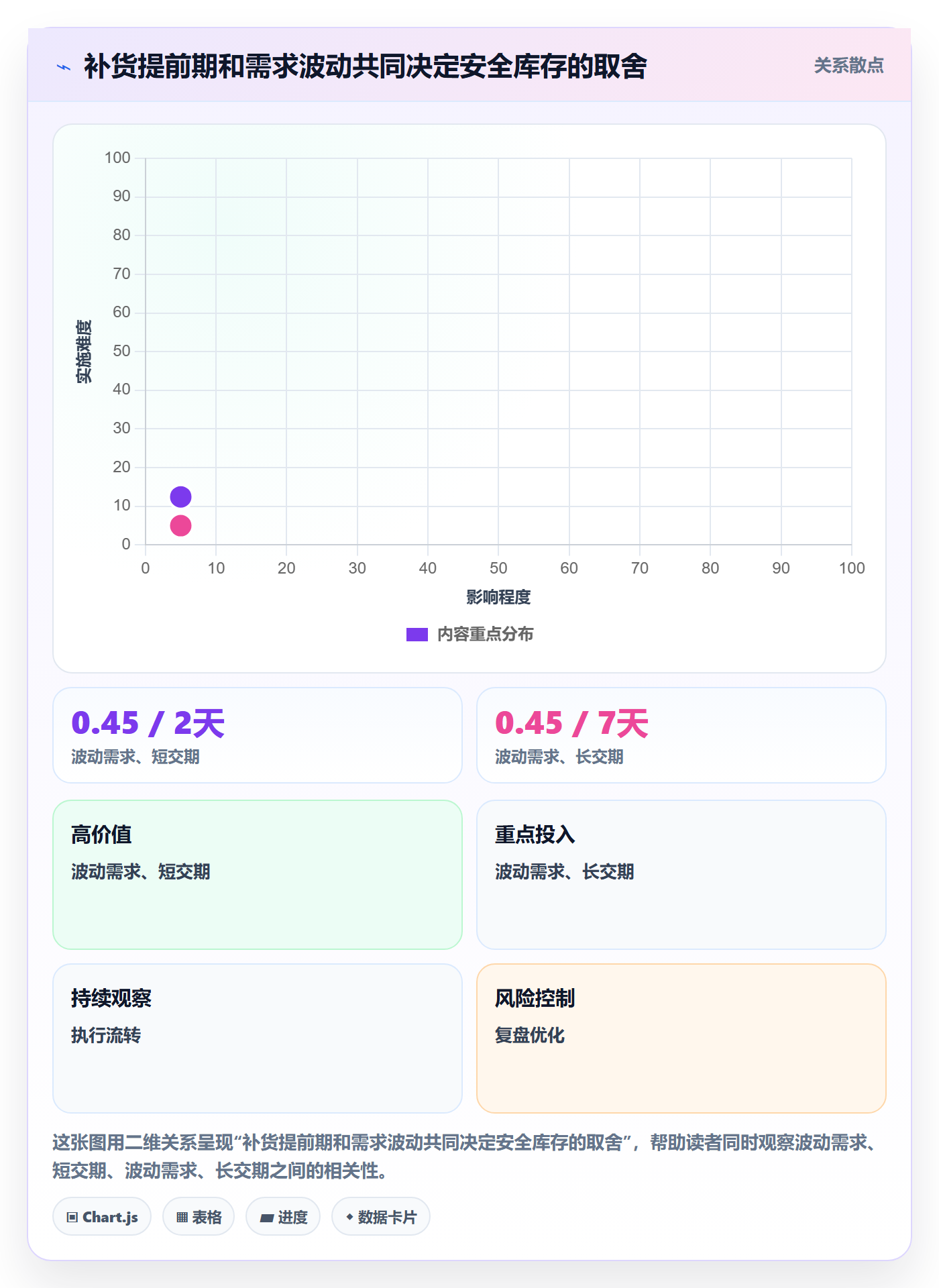Viewport: 939px width, 1288px height.
Task: Click the purple scatter data point
Action: click(x=180, y=497)
